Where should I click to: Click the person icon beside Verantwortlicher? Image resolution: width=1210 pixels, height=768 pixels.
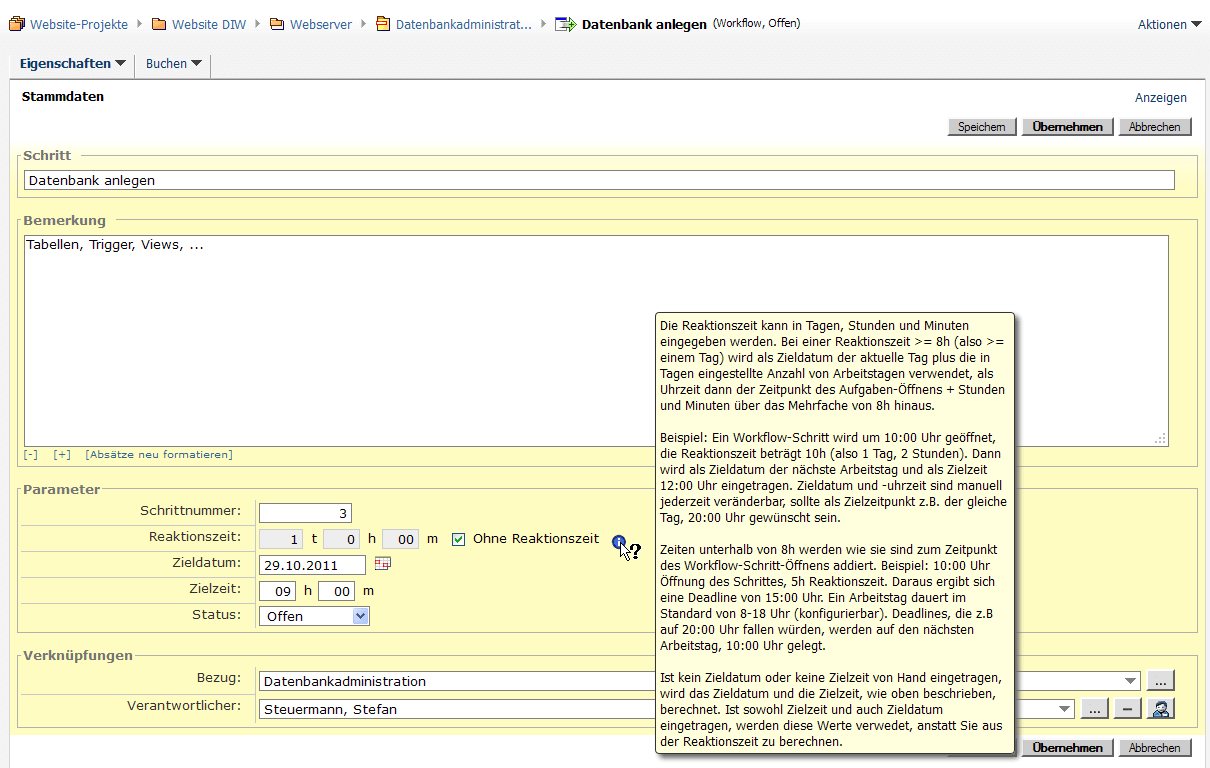1162,708
